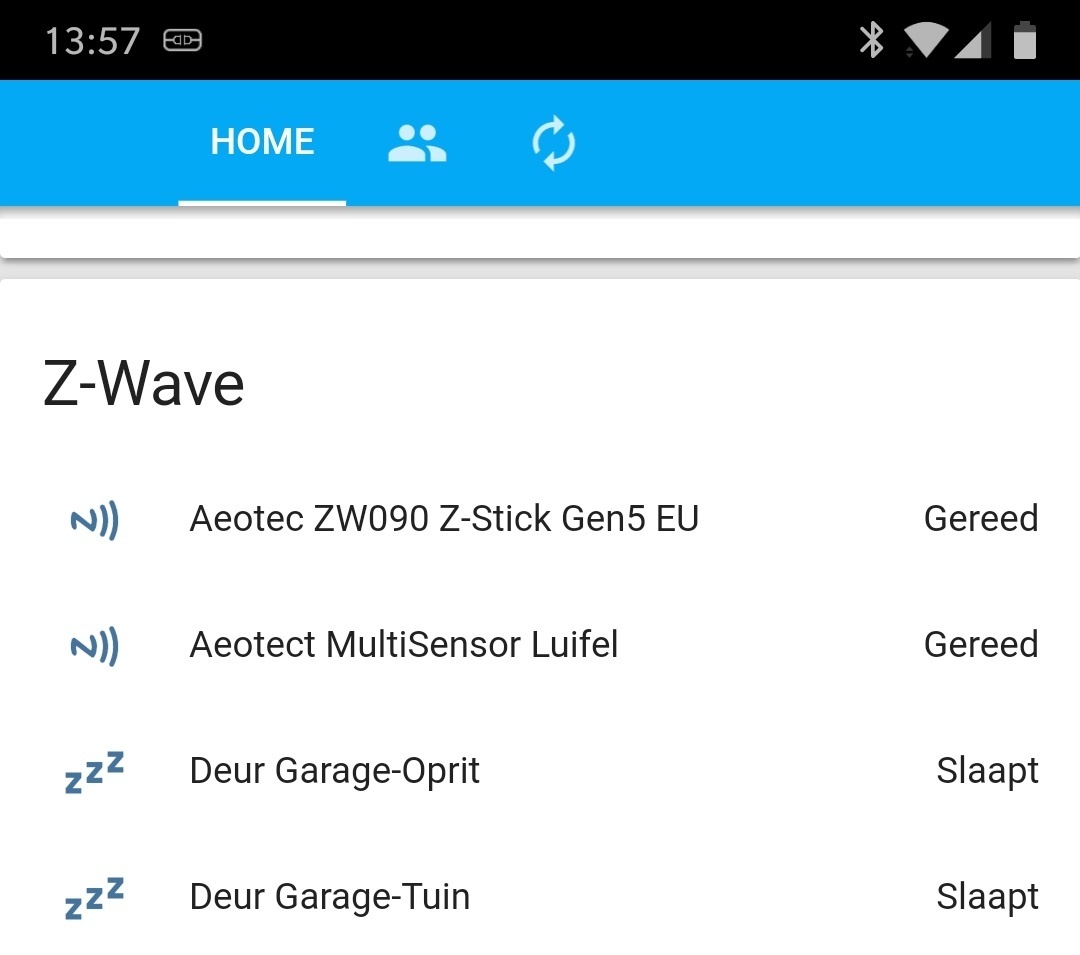The width and height of the screenshot is (1080, 955).
Task: Tap the Z-Wave icon beside MultiSensor Luifel
Action: click(x=95, y=646)
